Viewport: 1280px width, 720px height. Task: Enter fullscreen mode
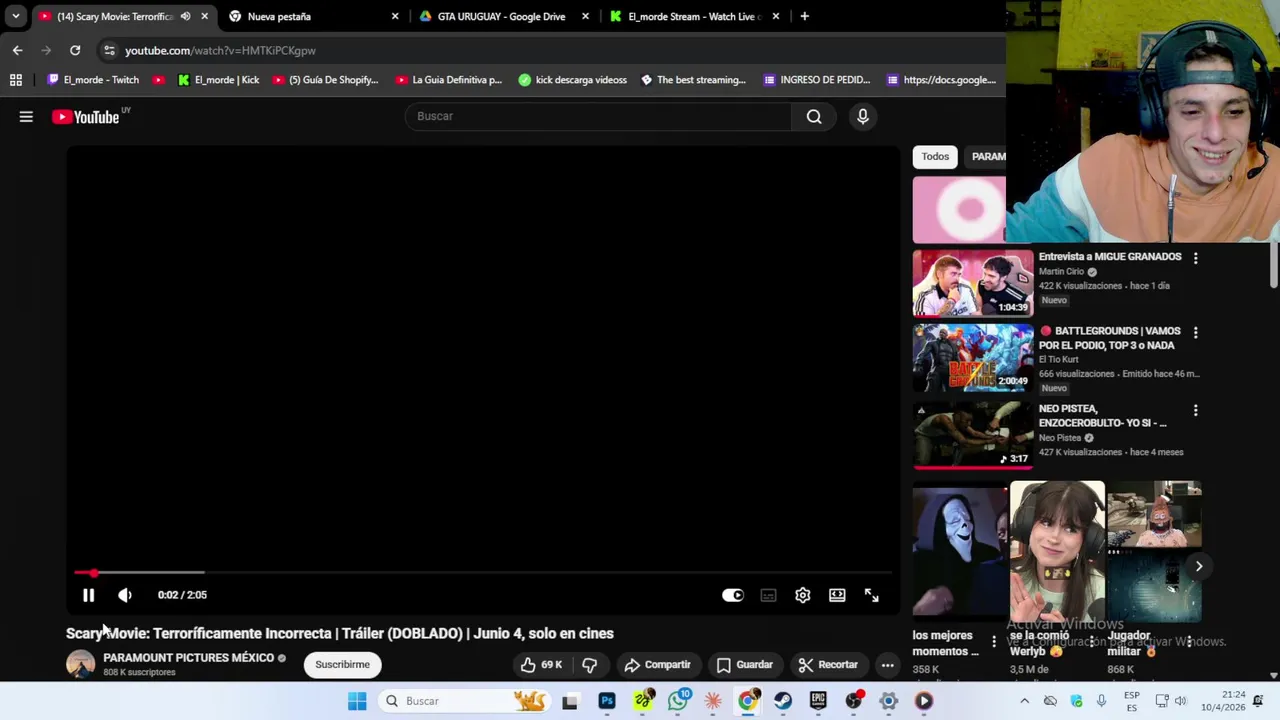click(872, 595)
